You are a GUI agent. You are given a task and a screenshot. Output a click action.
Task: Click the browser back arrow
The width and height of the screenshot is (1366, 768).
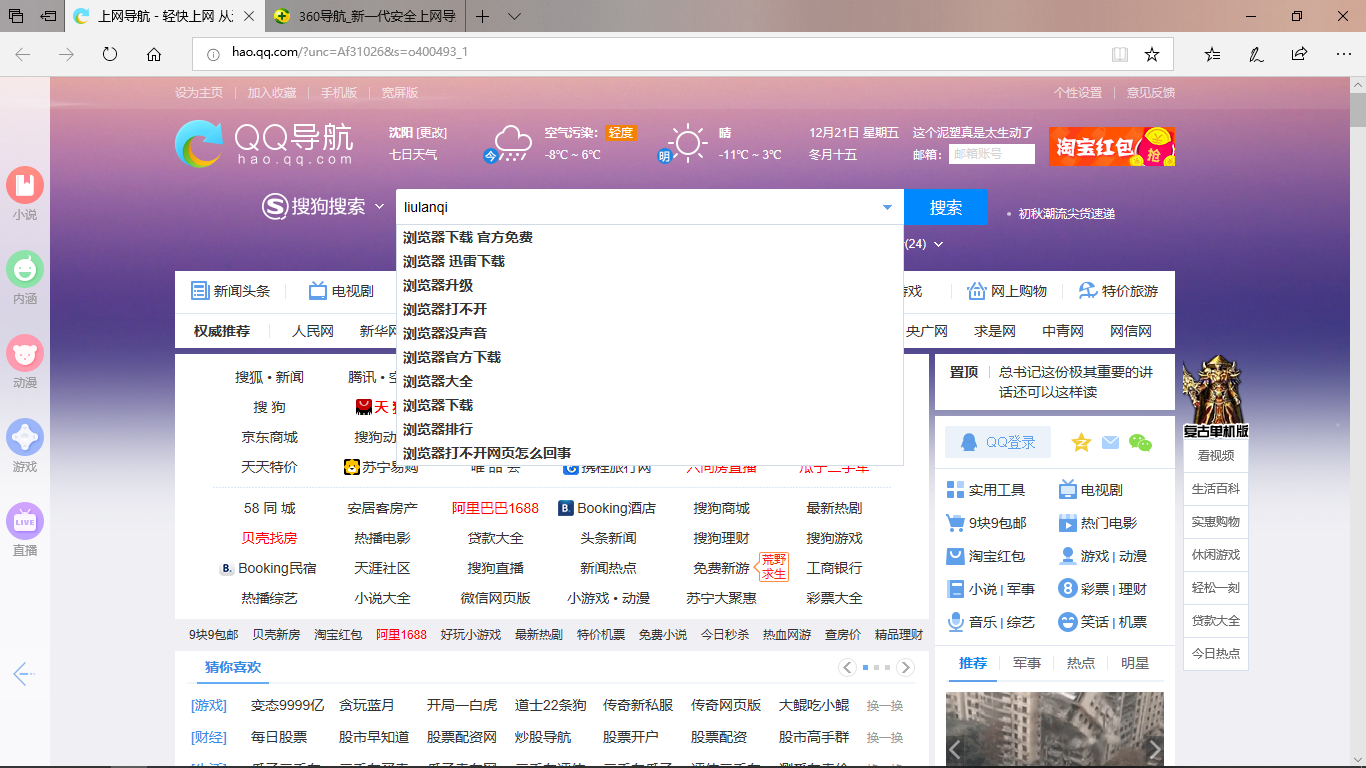(x=22, y=54)
